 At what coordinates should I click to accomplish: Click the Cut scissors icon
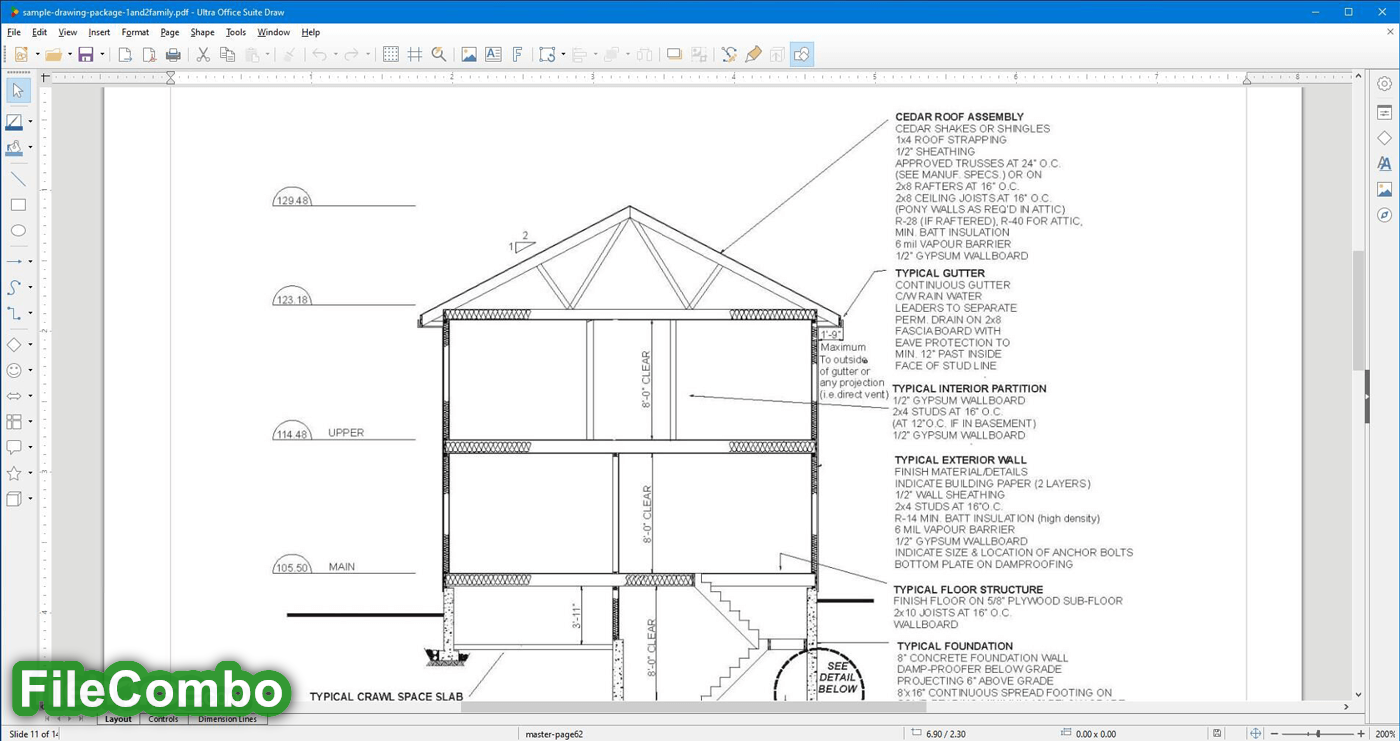(x=203, y=55)
